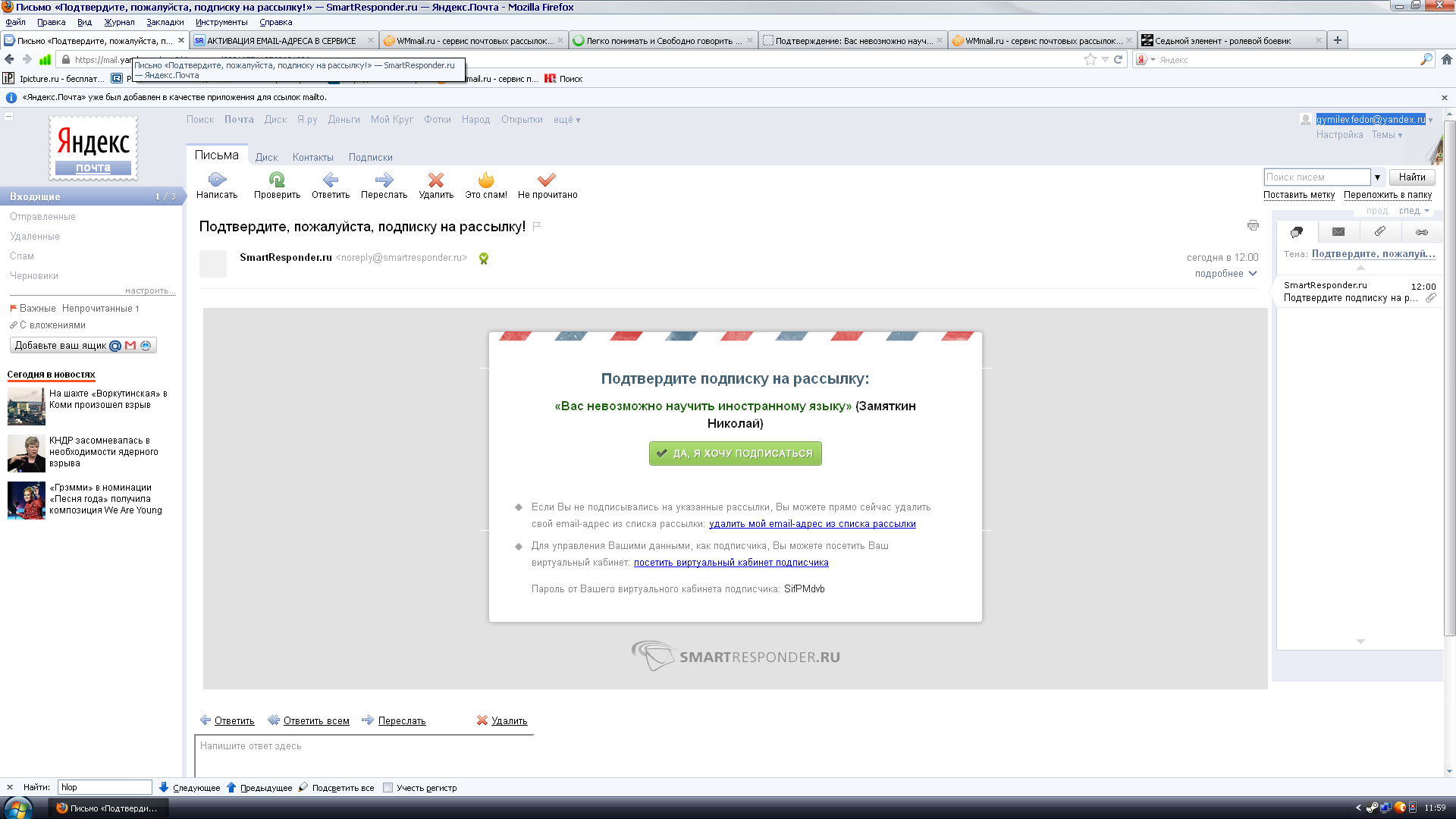Open the Спам folder

tap(22, 256)
